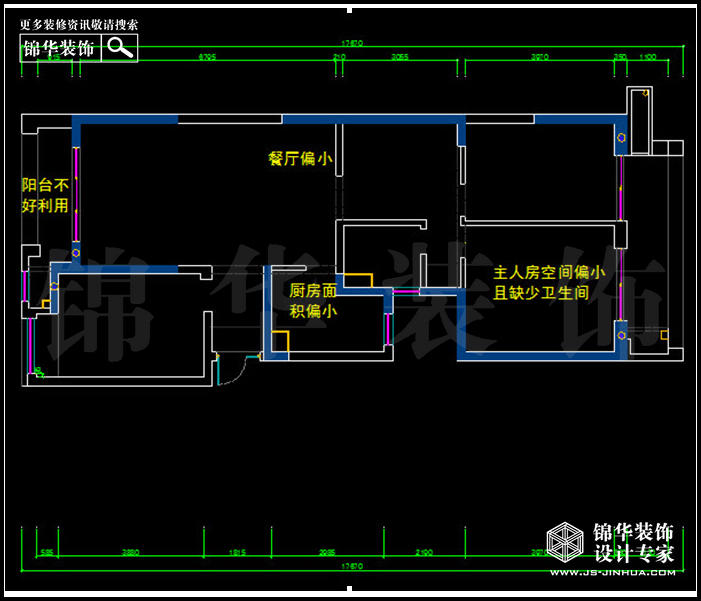Screen dimensions: 701x601
Task: Select the 阳台不好利用 balcony annotation
Action: tap(46, 196)
